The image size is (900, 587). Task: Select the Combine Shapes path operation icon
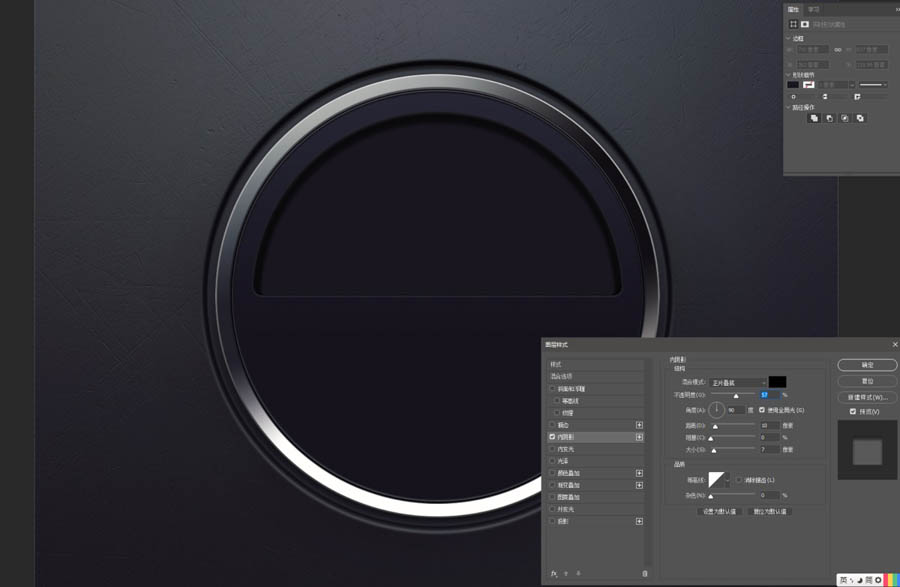tap(814, 118)
